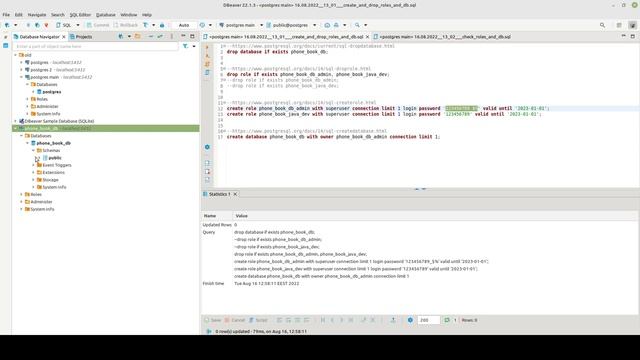
Task: Click the results Script button
Action: click(258, 320)
